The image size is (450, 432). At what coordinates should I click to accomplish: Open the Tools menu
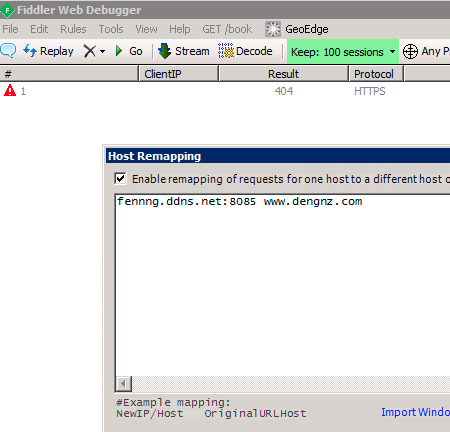[x=111, y=29]
